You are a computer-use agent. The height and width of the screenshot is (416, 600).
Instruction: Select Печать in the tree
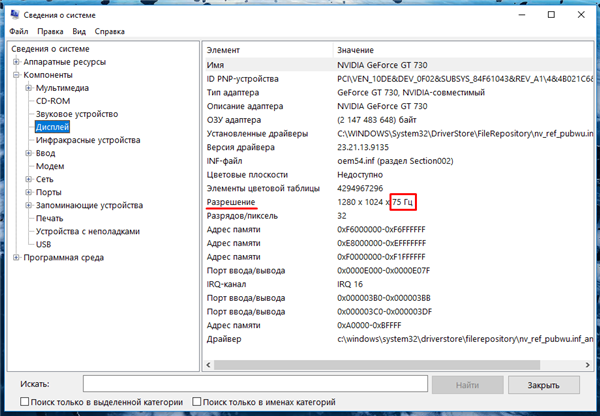(49, 218)
